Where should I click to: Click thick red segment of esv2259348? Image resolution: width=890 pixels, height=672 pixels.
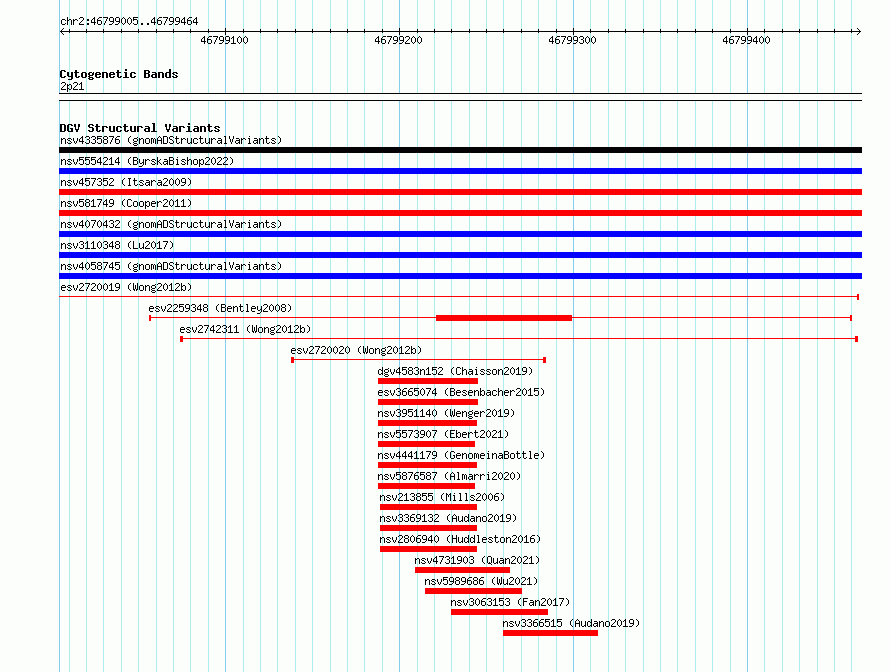(504, 318)
